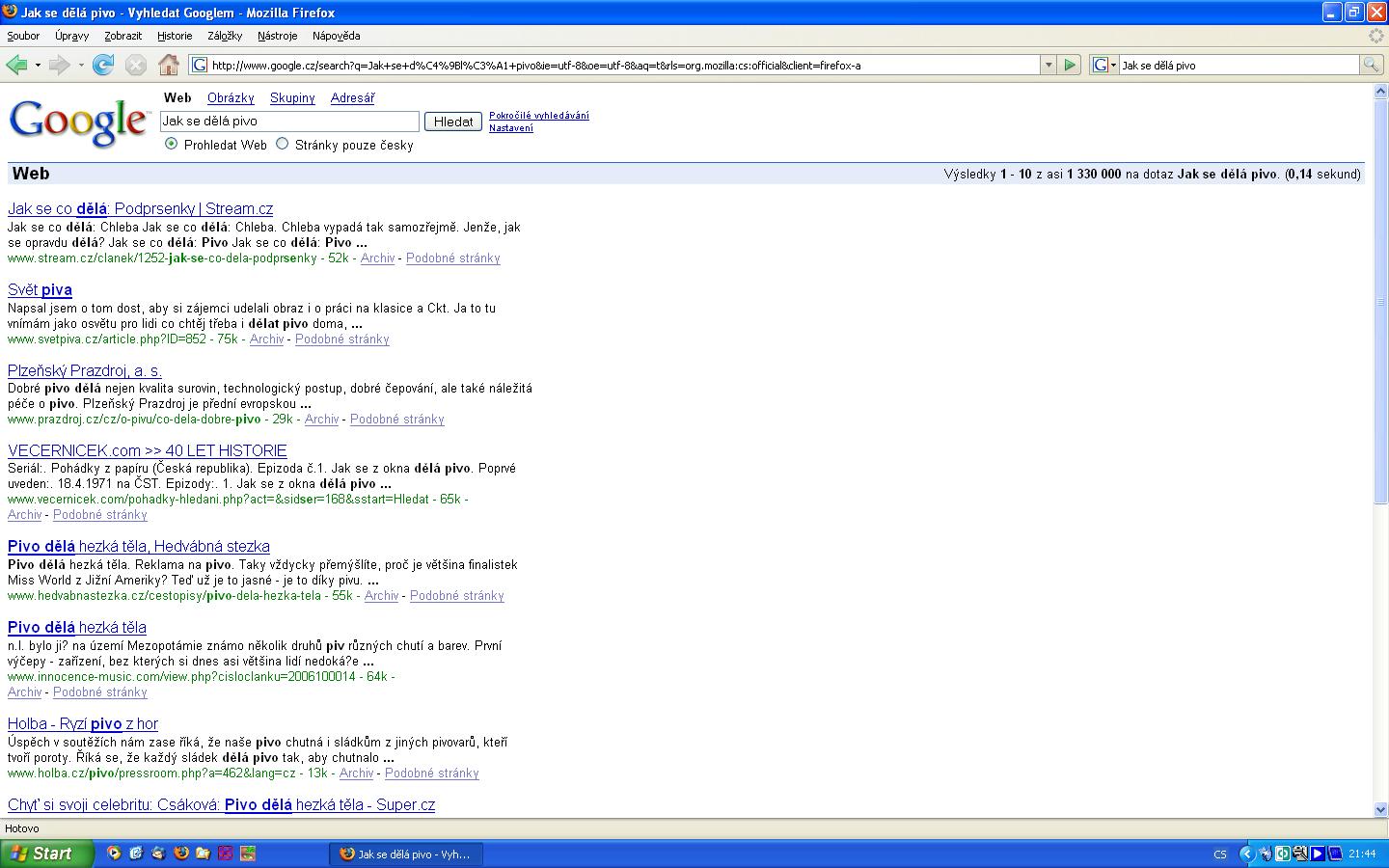
Task: Click the Forward navigation arrow
Action: pos(59,65)
